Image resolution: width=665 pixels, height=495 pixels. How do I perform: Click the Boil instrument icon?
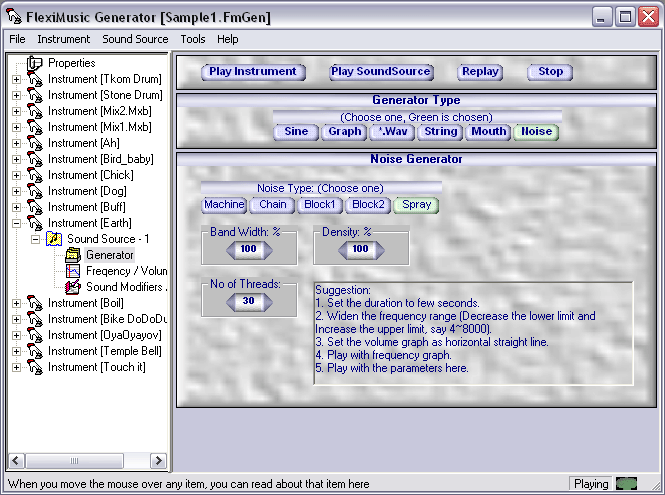(35, 303)
